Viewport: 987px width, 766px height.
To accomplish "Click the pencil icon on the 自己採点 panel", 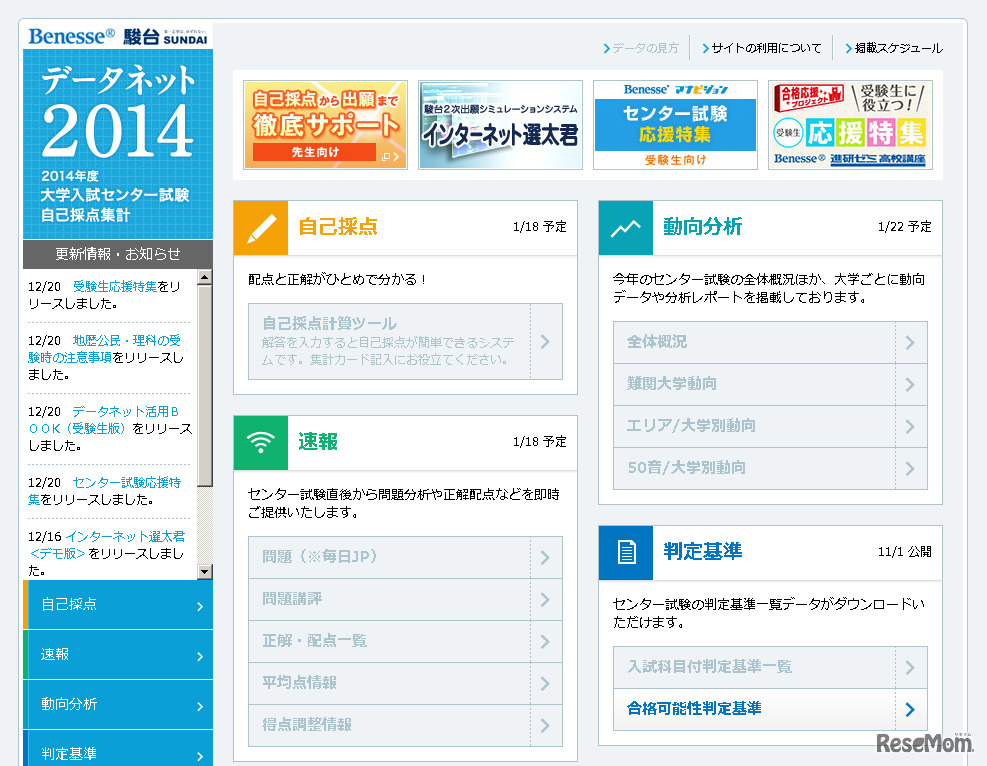I will pyautogui.click(x=260, y=229).
